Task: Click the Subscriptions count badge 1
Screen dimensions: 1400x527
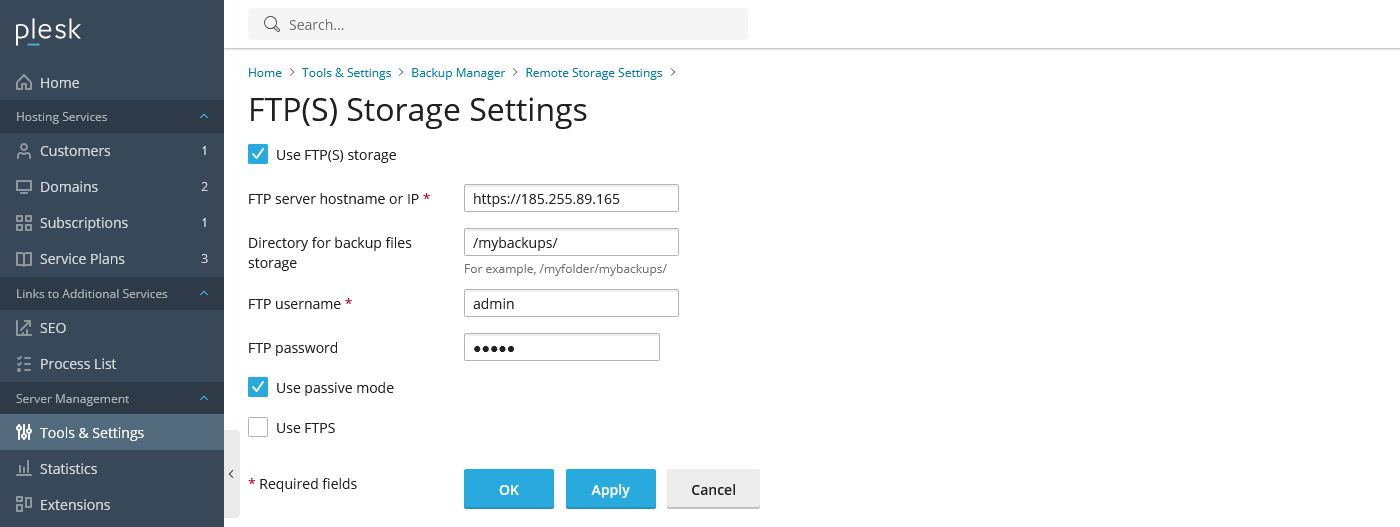Action: click(204, 223)
